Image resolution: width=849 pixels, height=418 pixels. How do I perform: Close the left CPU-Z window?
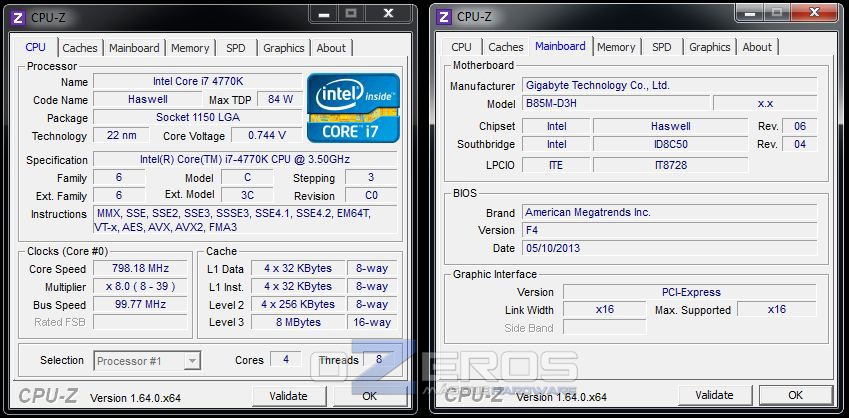click(389, 14)
